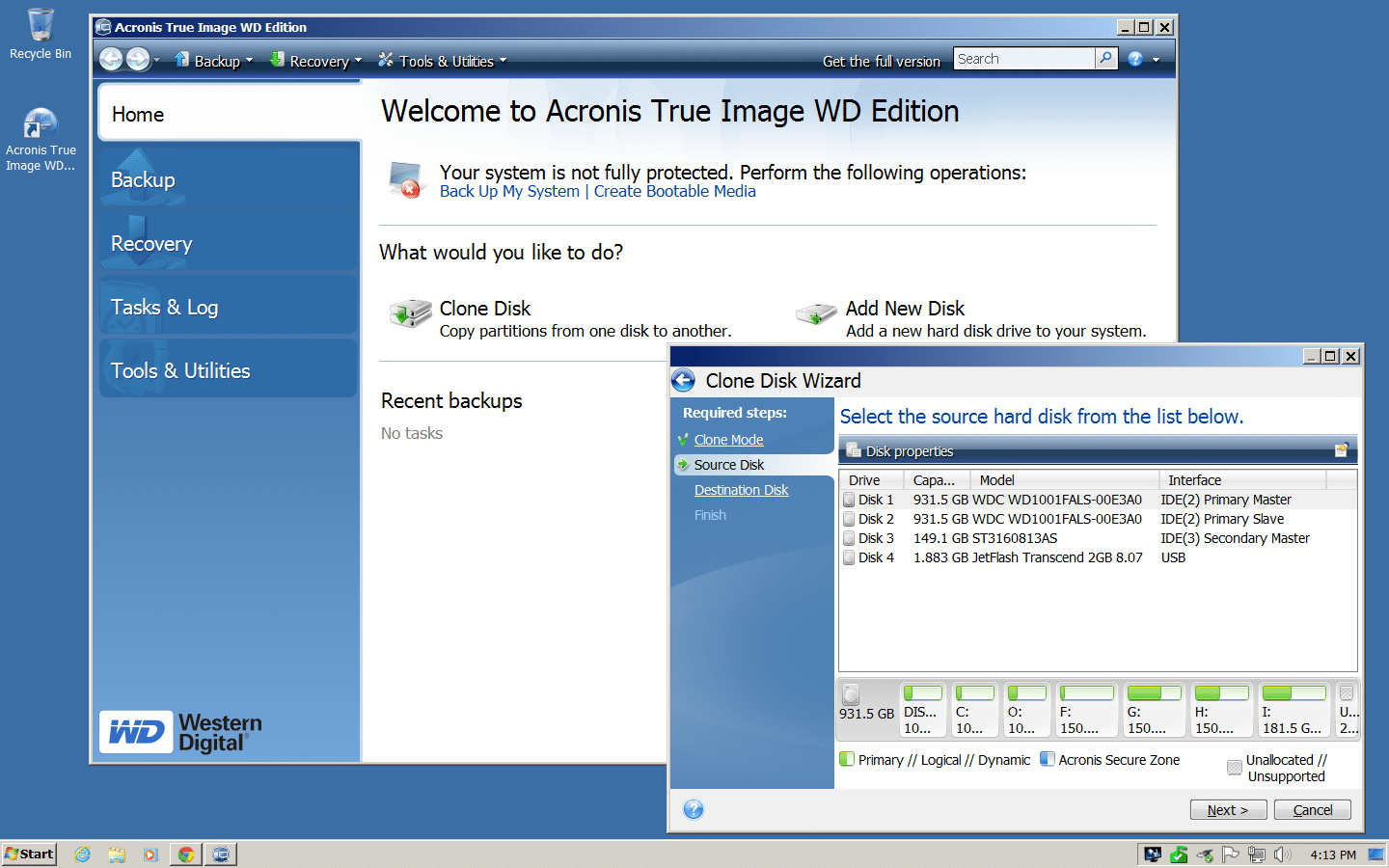Click the volume speaker tray icon
The height and width of the screenshot is (868, 1389).
click(1282, 854)
